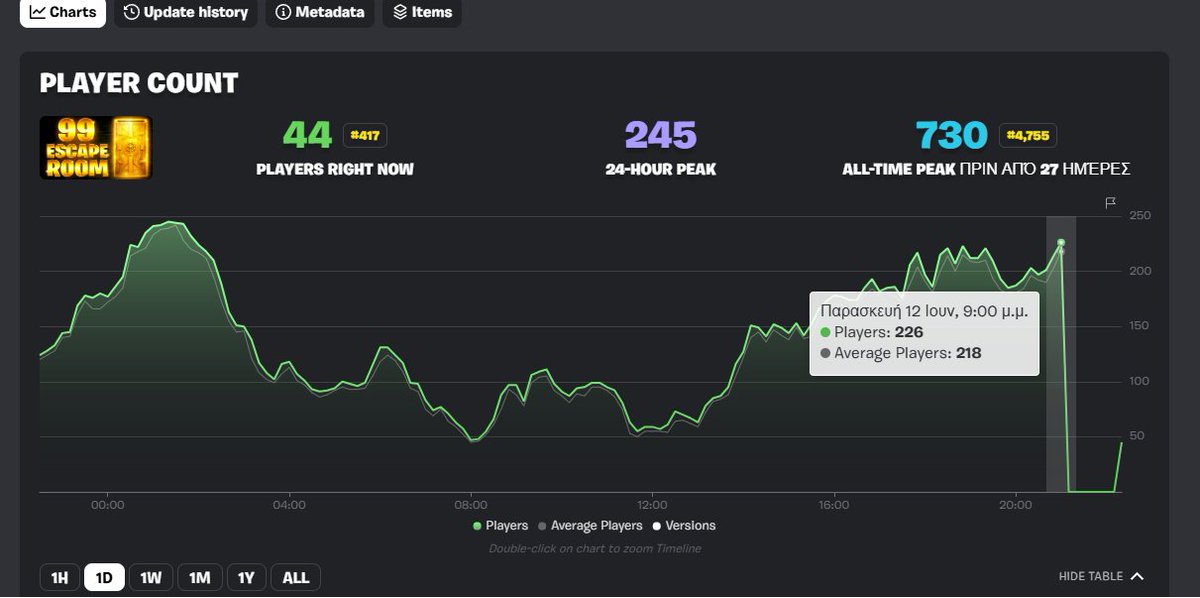Viewport: 1200px width, 598px height.
Task: Open the Charts tab
Action: tap(63, 13)
